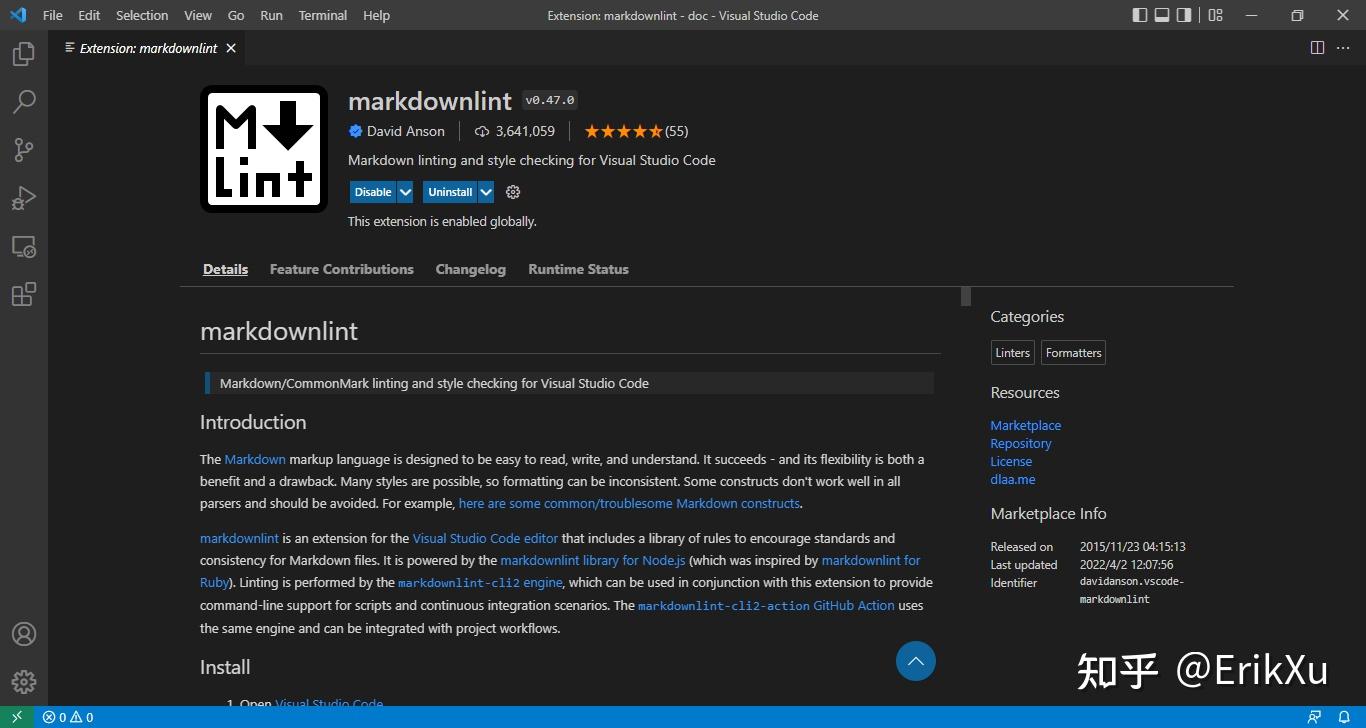Click the scroll-to-top round arrow button
This screenshot has width=1366, height=728.
(915, 661)
